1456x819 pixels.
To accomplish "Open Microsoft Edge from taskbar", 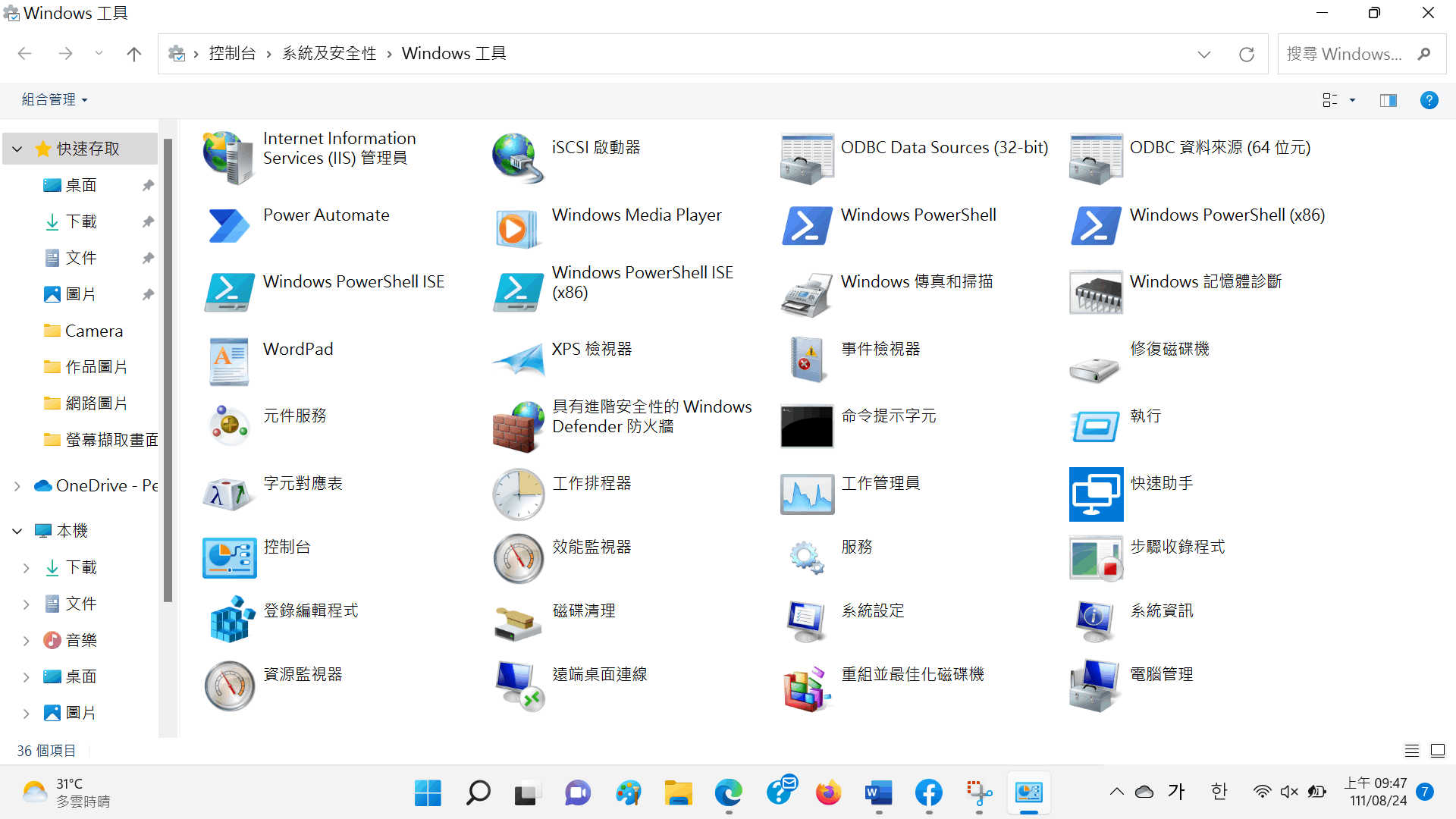I will pyautogui.click(x=728, y=793).
